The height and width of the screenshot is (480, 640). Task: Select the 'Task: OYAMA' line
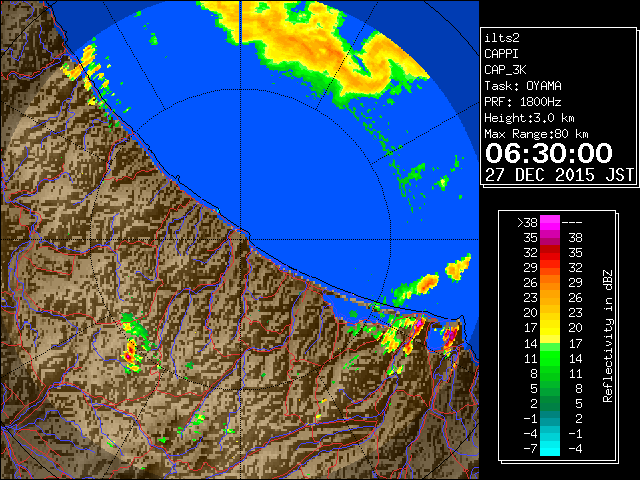tap(523, 86)
